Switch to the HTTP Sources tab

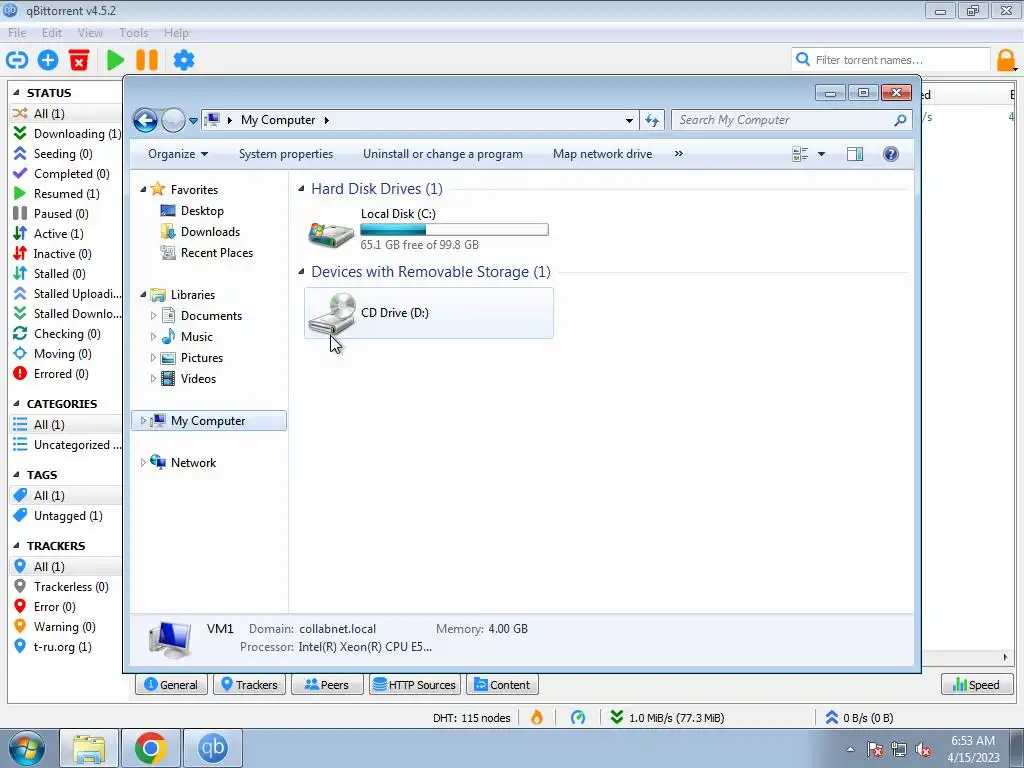pos(415,684)
